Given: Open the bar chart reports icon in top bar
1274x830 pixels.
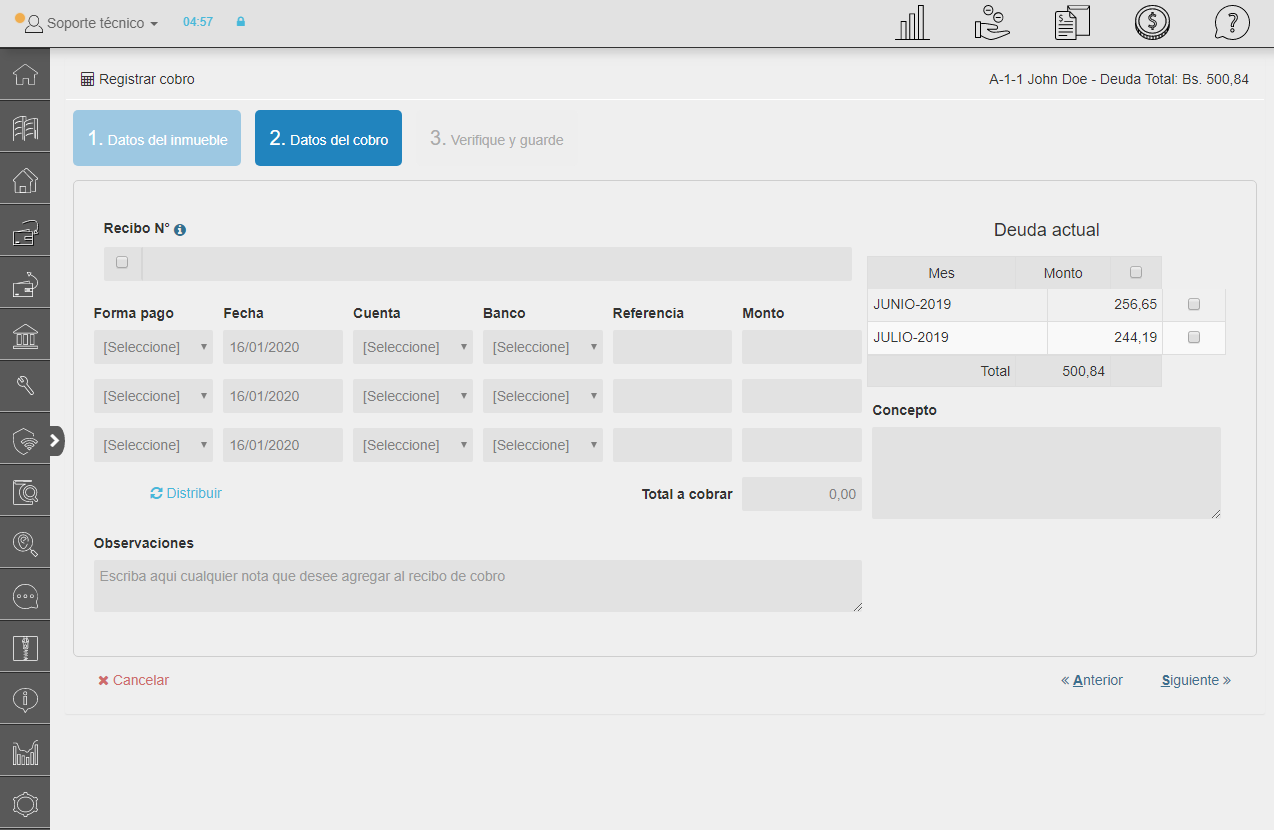Looking at the screenshot, I should coord(912,23).
